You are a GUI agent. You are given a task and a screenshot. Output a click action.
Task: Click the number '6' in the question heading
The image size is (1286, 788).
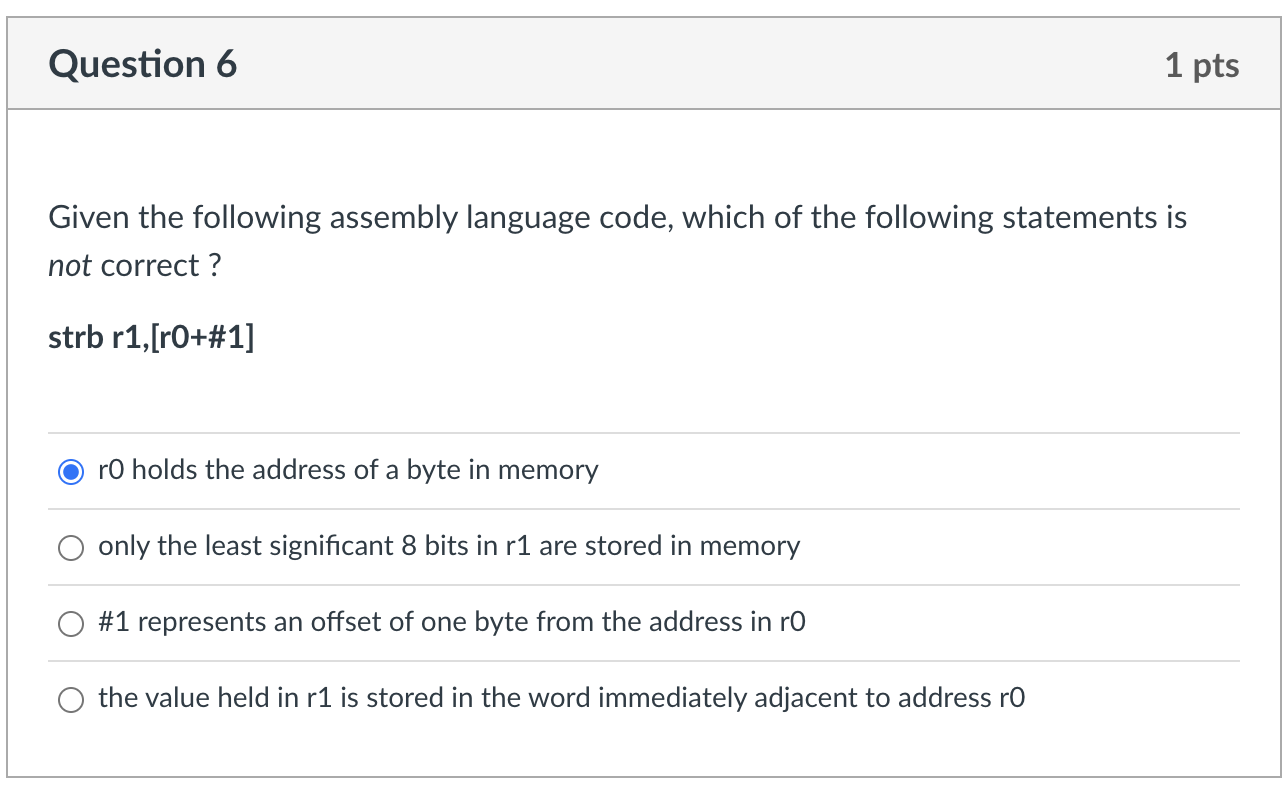click(227, 65)
